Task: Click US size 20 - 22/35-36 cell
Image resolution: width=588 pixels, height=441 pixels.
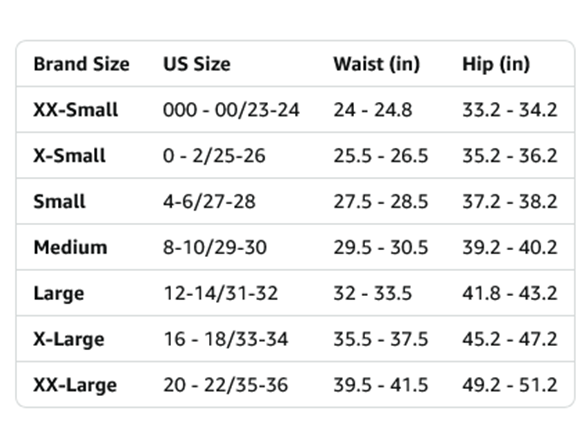Action: 226,385
